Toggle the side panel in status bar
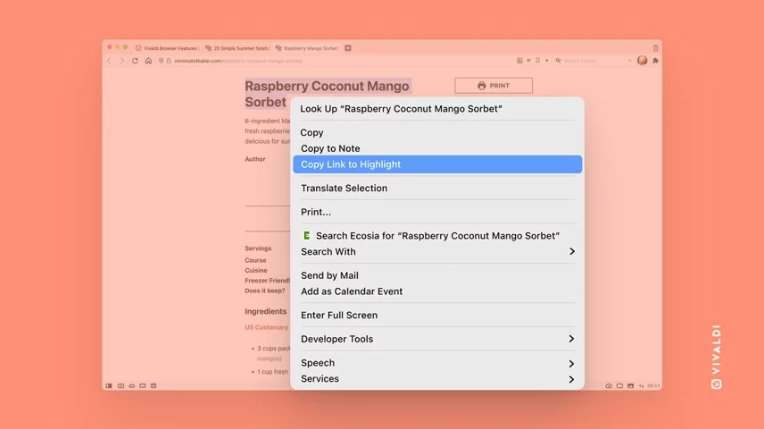The height and width of the screenshot is (429, 764). point(109,386)
